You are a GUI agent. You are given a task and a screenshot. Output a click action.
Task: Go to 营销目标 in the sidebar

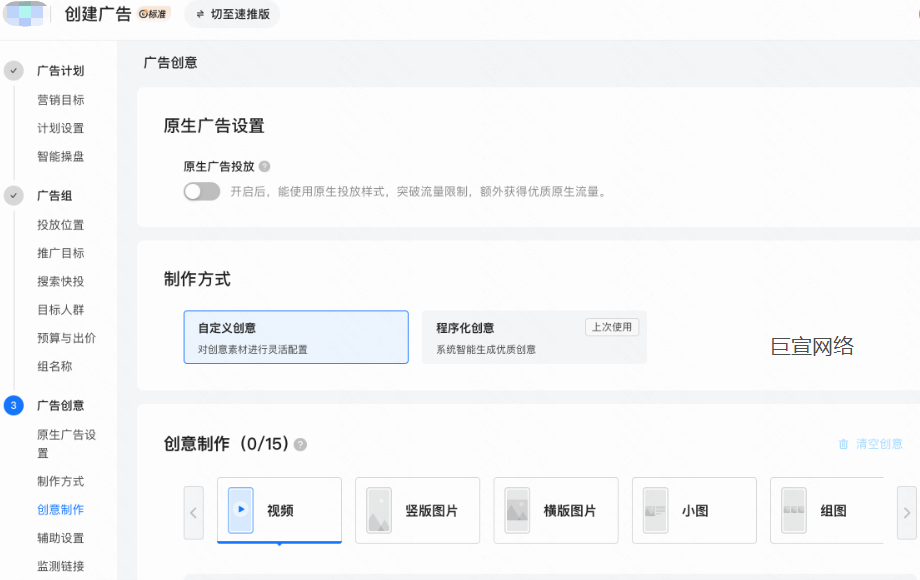tap(60, 100)
